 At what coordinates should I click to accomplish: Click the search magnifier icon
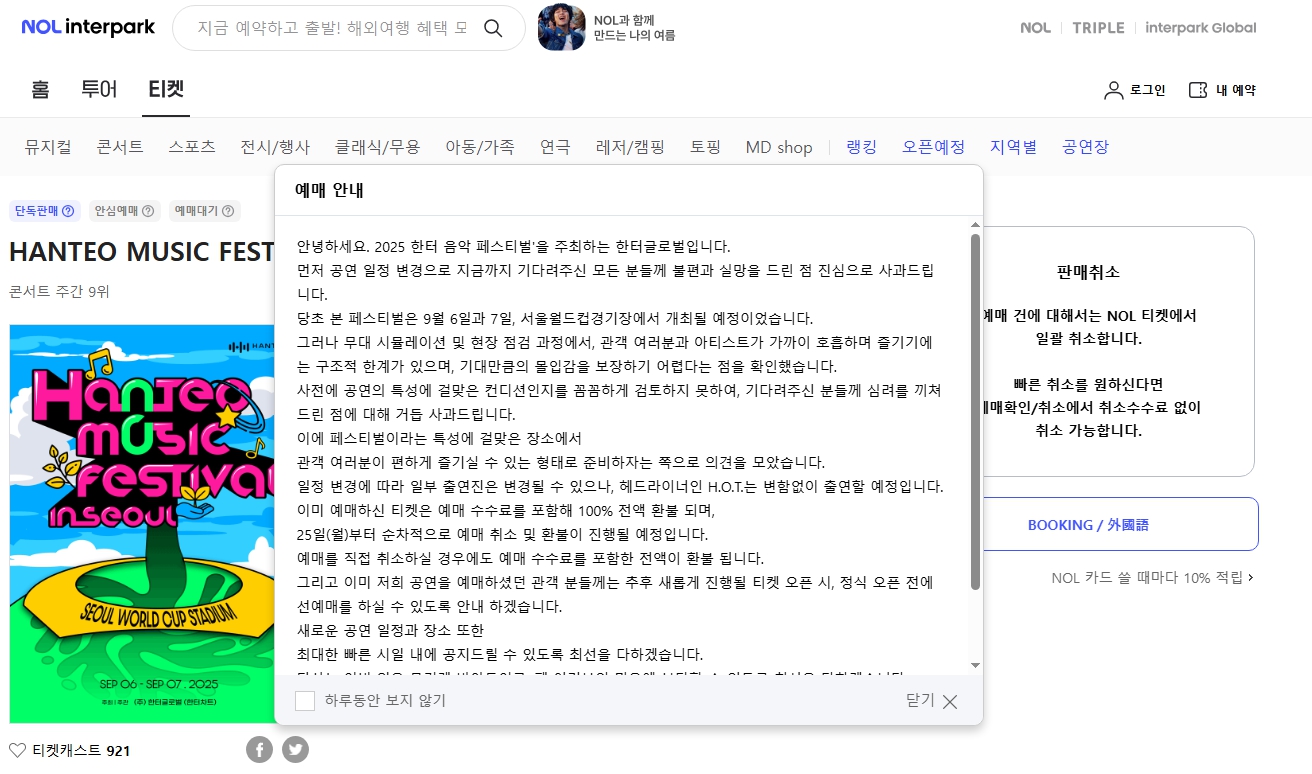click(x=493, y=28)
